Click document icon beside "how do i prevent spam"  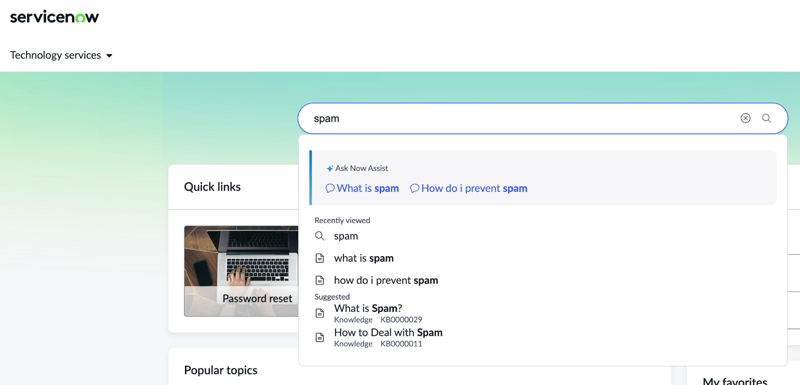pyautogui.click(x=320, y=280)
